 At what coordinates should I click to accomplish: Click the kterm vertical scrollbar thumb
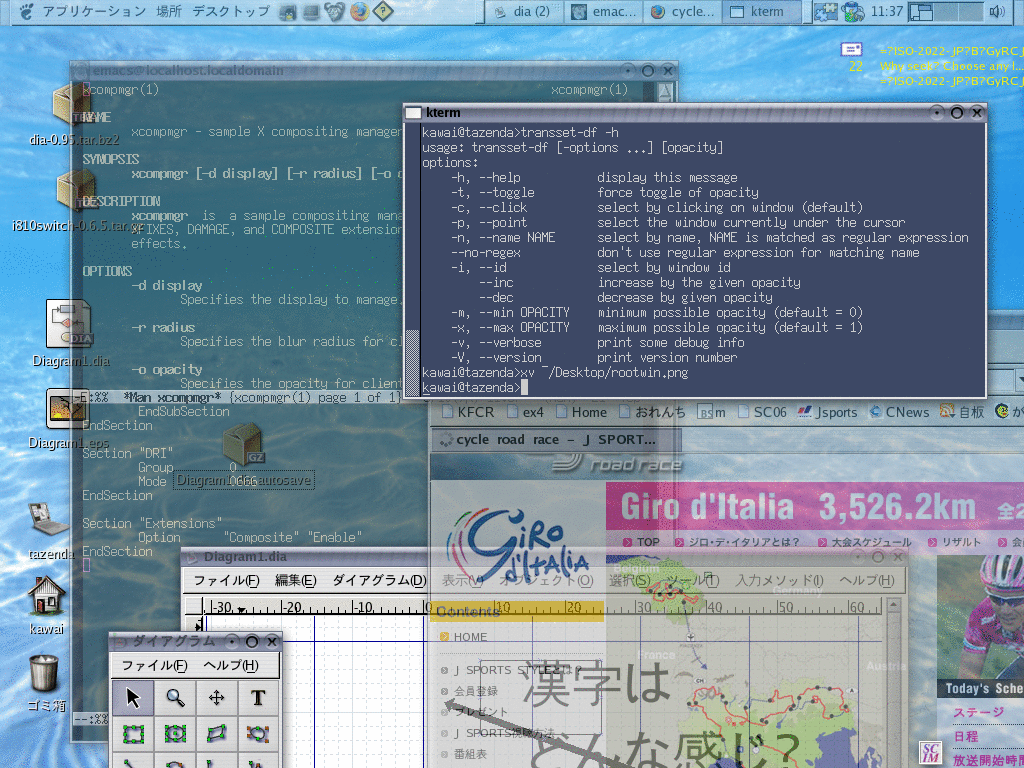[412, 363]
